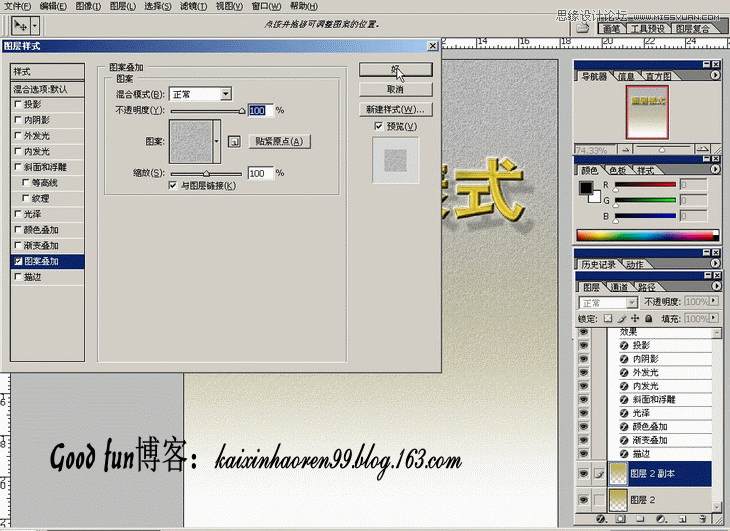The height and width of the screenshot is (531, 730).
Task: Hide the 图层 2 副本 layer eye
Action: [x=583, y=474]
